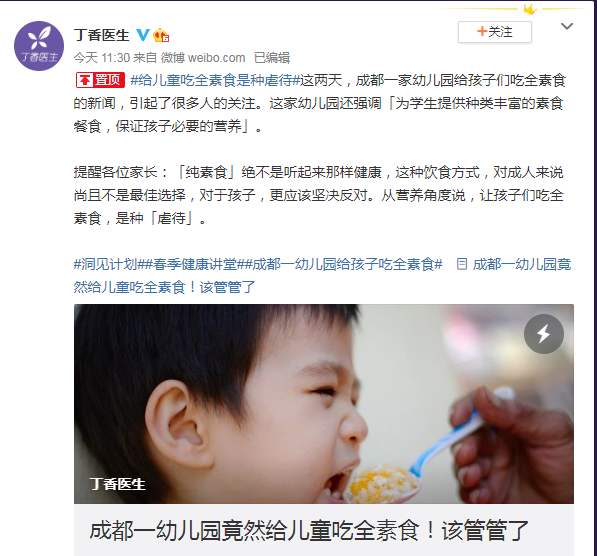
Task: Open hashtag #春季健康讲堂#
Action: pos(194,264)
